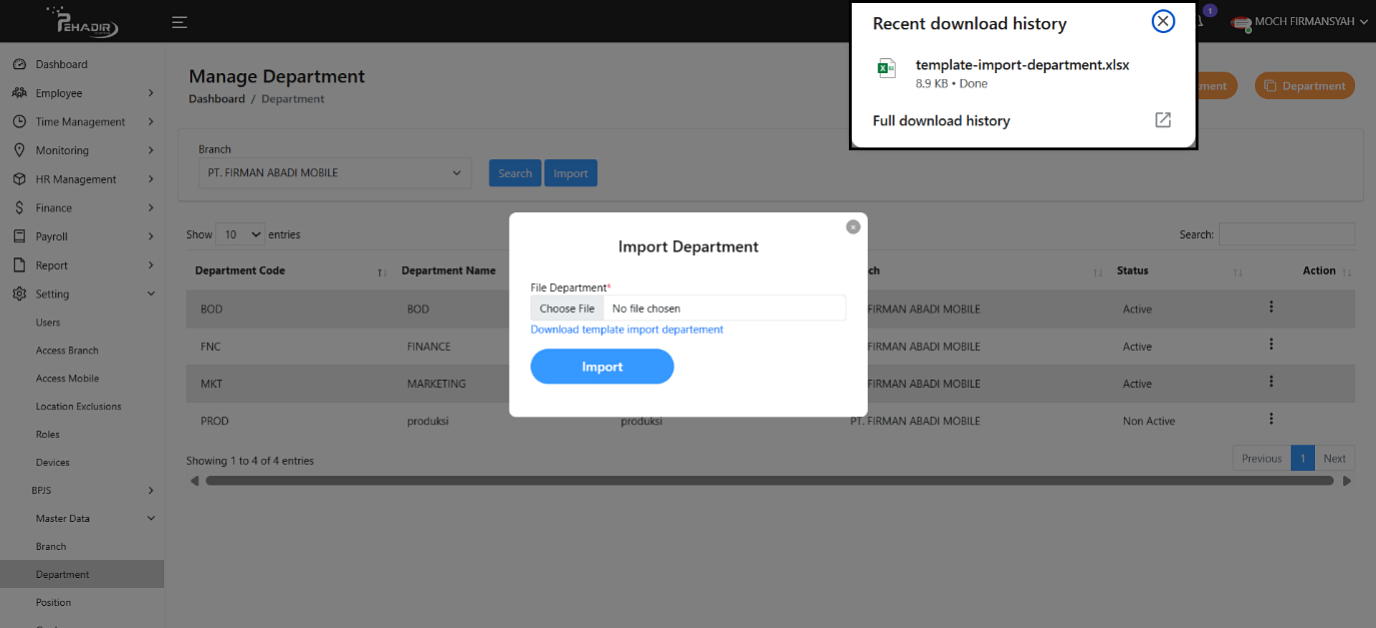Click the Excel file icon in downloads
Screen dimensions: 1376x628
[886, 68]
